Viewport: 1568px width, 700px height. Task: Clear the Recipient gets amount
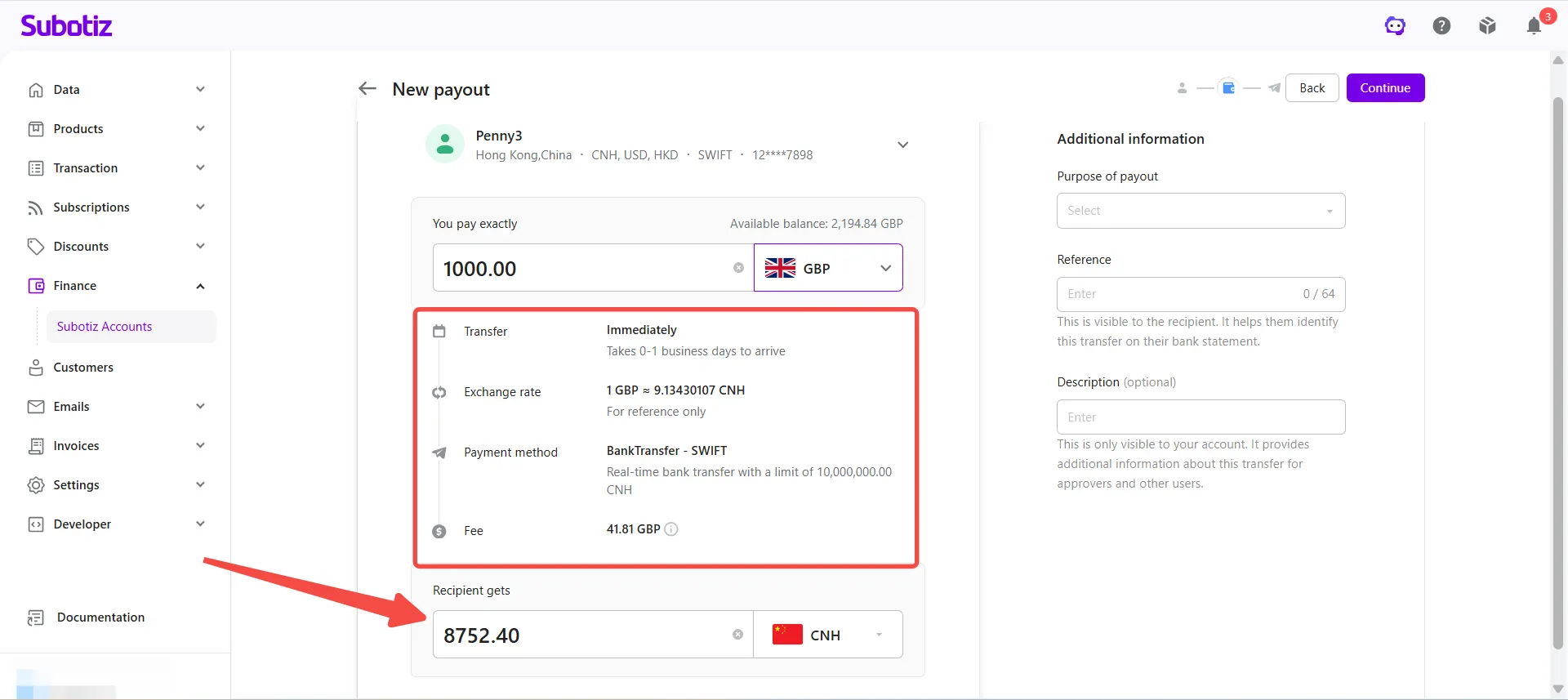click(x=737, y=635)
